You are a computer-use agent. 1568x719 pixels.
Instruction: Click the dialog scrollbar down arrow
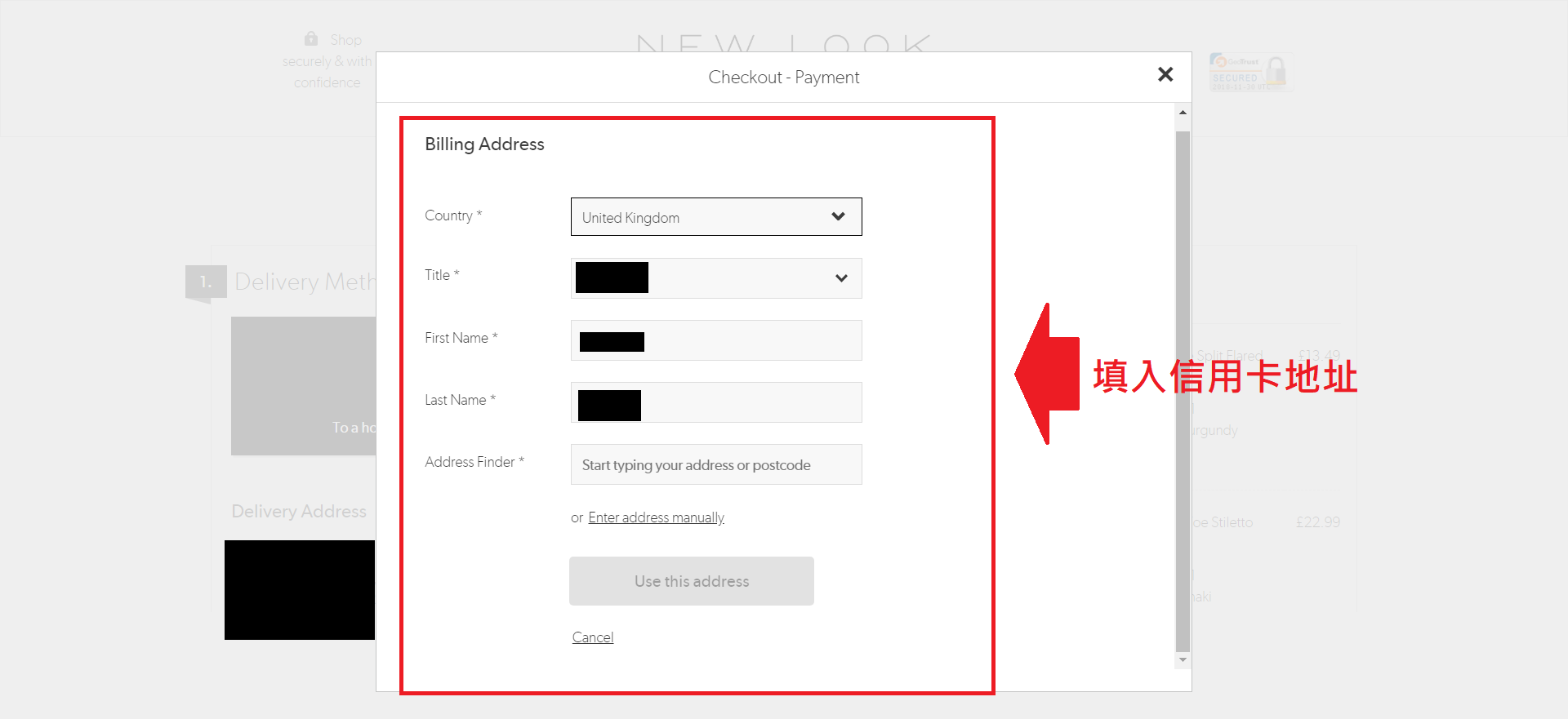click(x=1183, y=659)
